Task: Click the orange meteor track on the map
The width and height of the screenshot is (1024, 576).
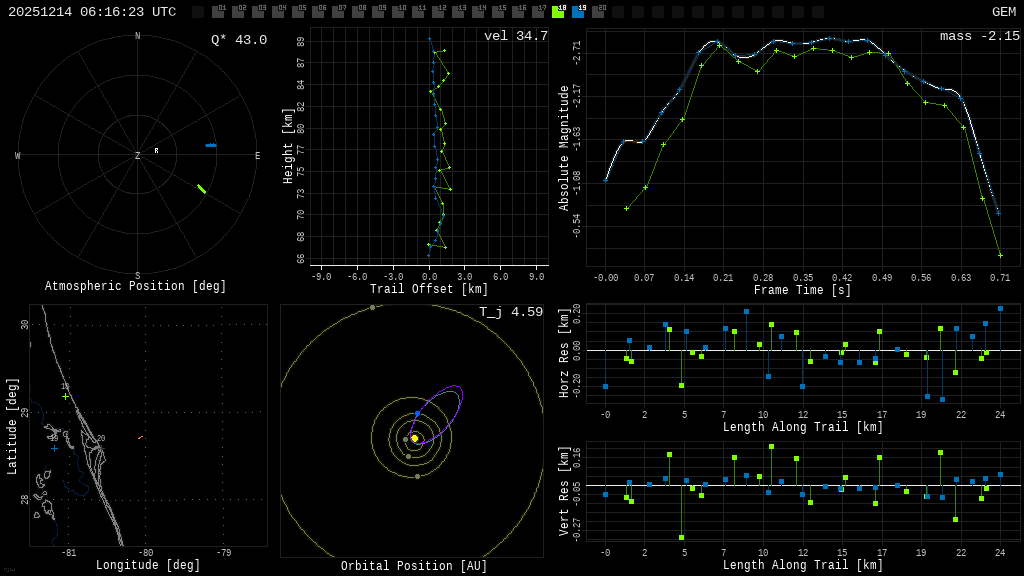Action: point(140,437)
